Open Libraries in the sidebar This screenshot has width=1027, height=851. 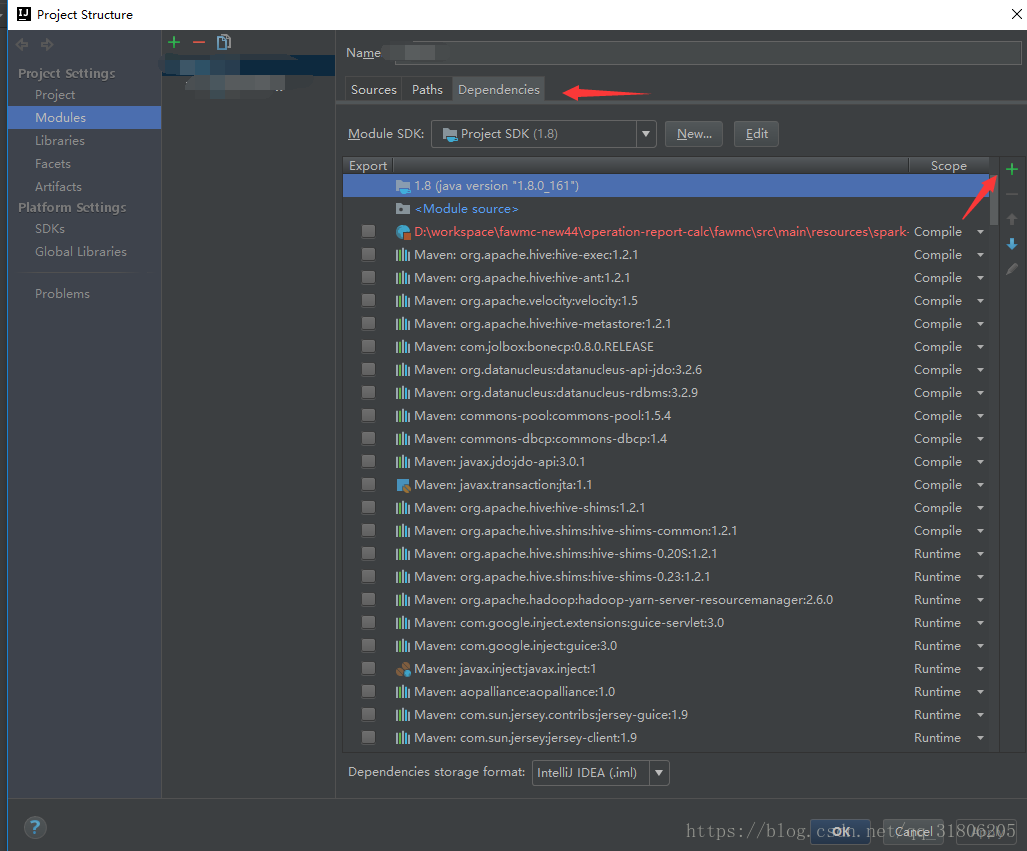pos(60,141)
